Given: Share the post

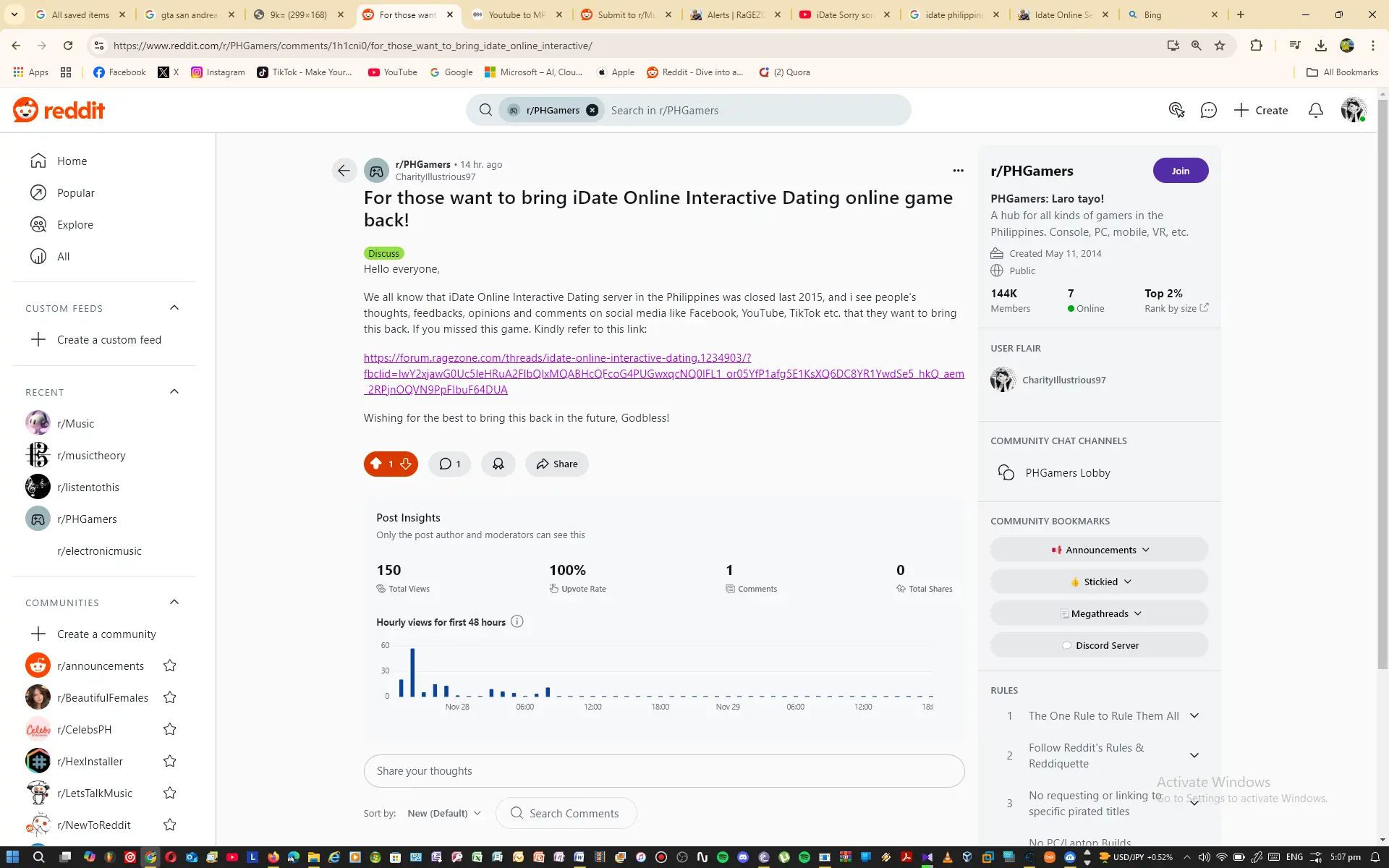Looking at the screenshot, I should [x=556, y=464].
